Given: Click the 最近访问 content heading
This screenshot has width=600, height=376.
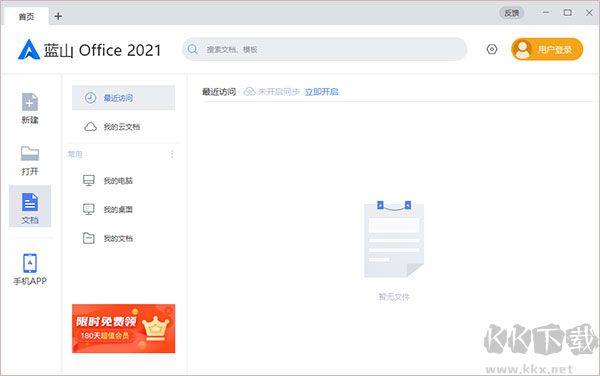Looking at the screenshot, I should [x=219, y=92].
